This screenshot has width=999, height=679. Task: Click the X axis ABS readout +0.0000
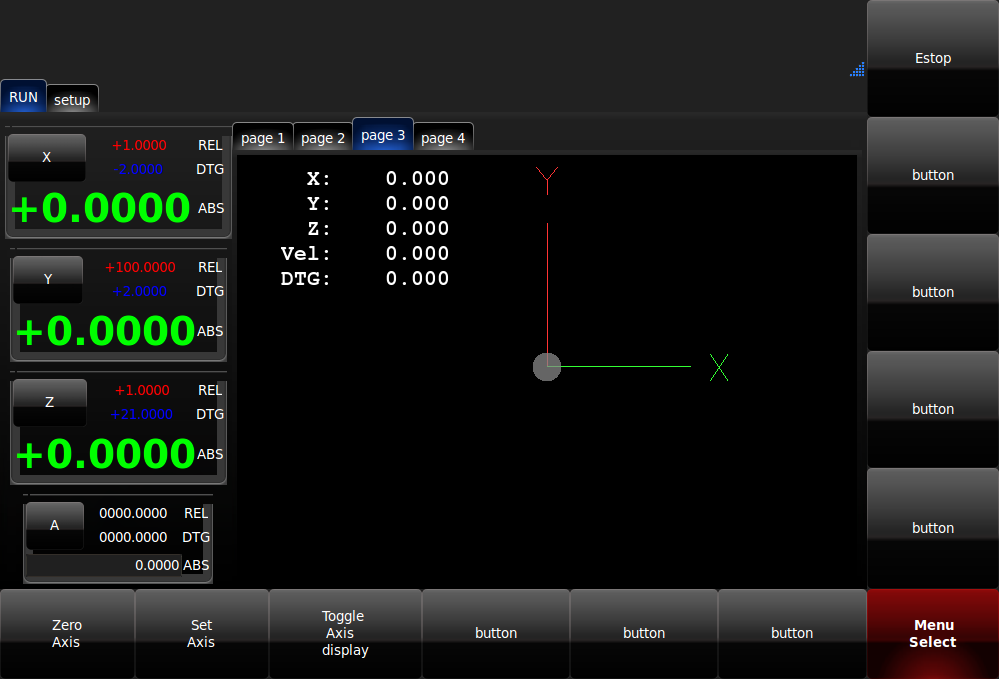pyautogui.click(x=101, y=208)
